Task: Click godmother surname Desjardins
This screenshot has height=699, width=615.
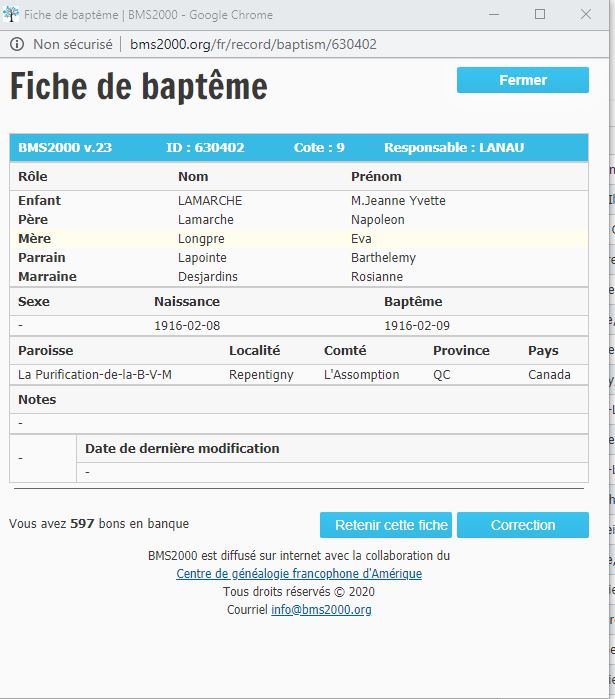Action: point(208,277)
